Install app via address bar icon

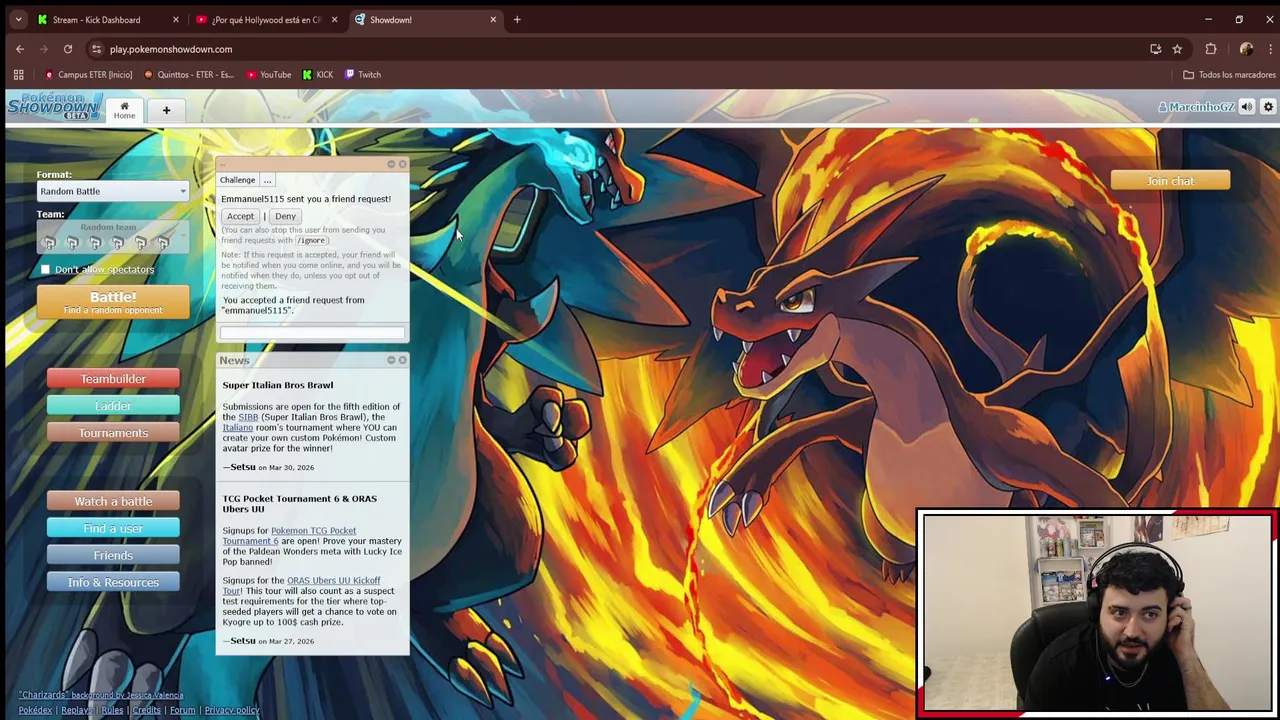tap(1155, 49)
